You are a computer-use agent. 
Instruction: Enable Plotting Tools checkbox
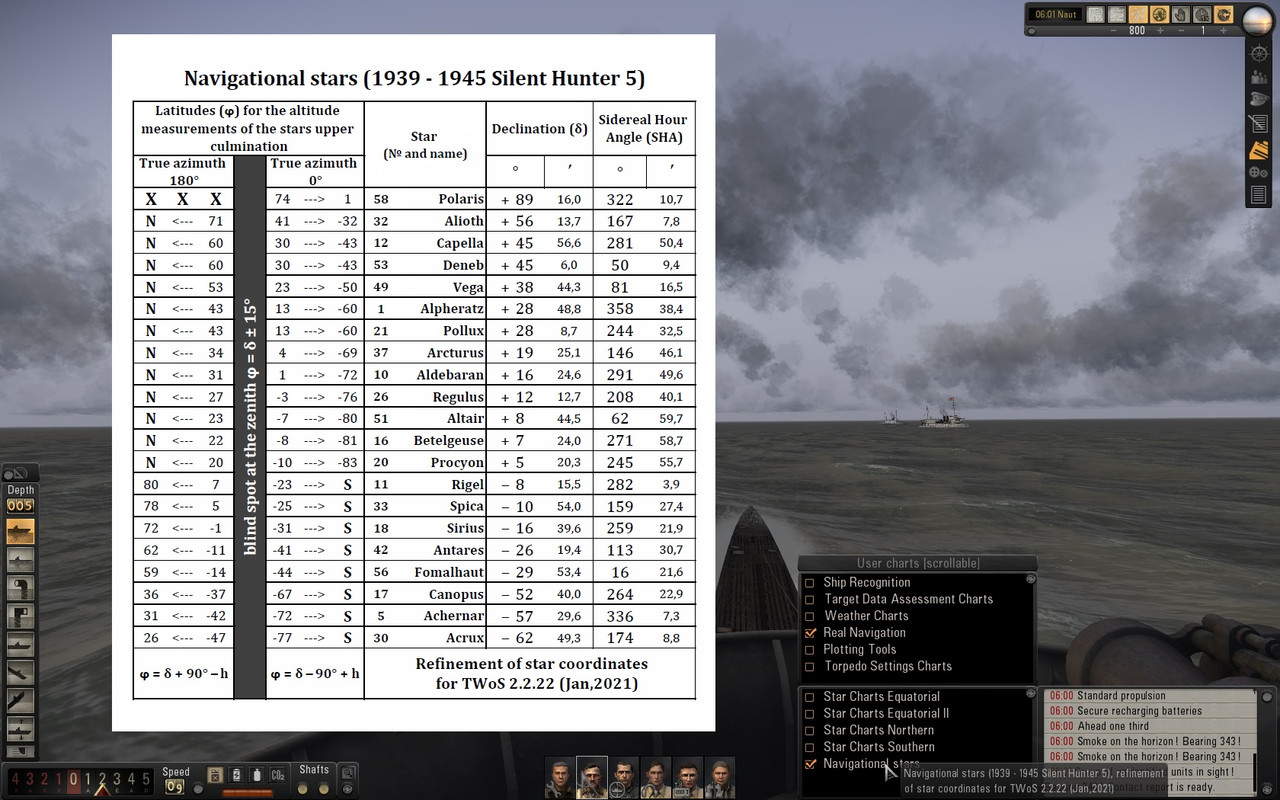point(810,649)
